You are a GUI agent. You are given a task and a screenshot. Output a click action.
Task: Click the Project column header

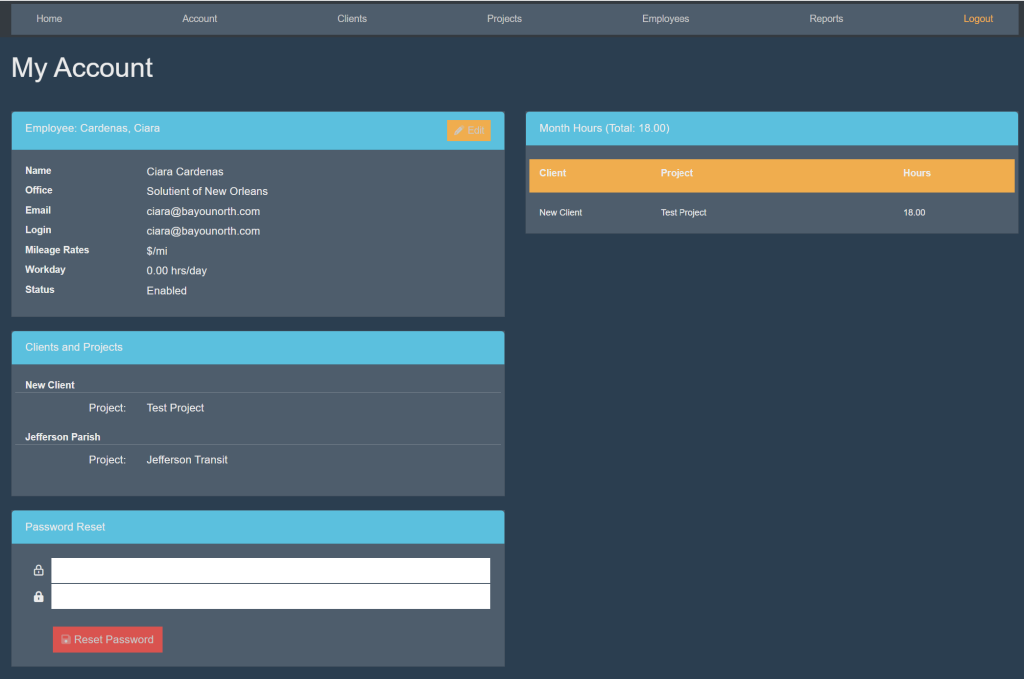(677, 173)
